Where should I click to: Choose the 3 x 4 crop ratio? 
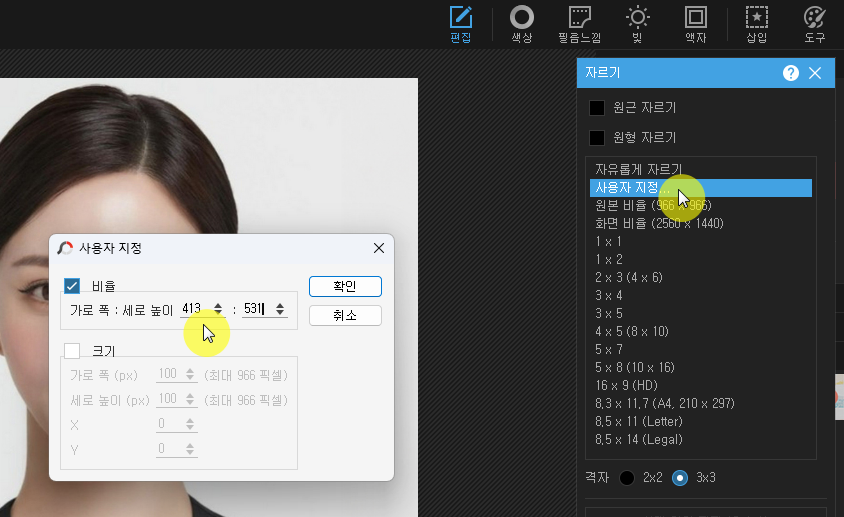[x=701, y=296]
